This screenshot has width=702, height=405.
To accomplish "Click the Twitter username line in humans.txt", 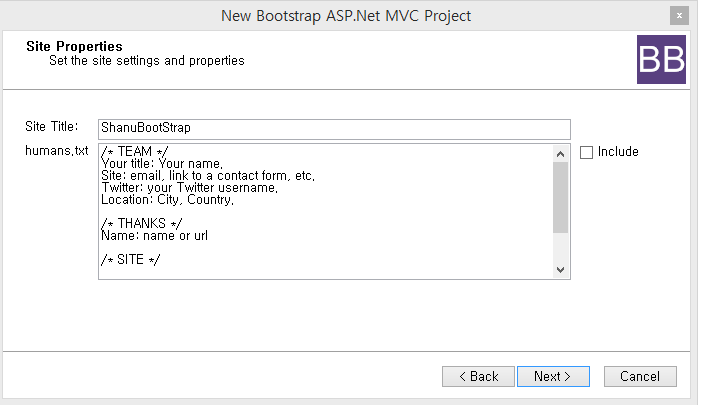I will click(x=189, y=188).
